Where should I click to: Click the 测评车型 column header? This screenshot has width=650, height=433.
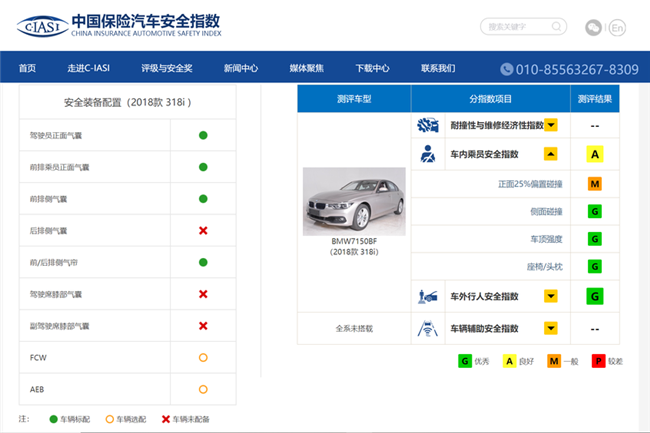pyautogui.click(x=354, y=99)
